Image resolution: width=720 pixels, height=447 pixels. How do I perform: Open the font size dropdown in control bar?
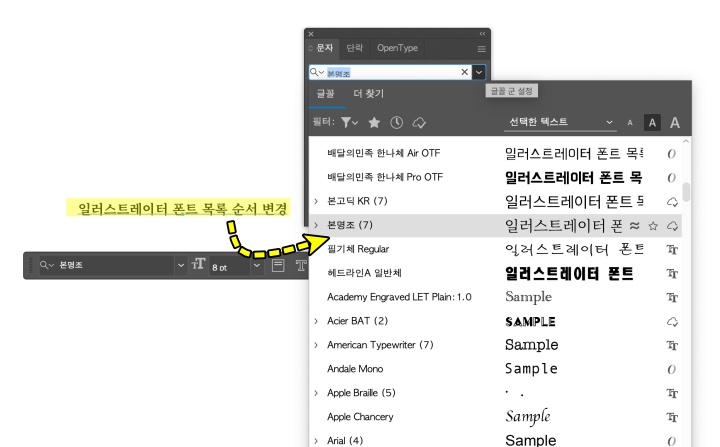pyautogui.click(x=257, y=265)
